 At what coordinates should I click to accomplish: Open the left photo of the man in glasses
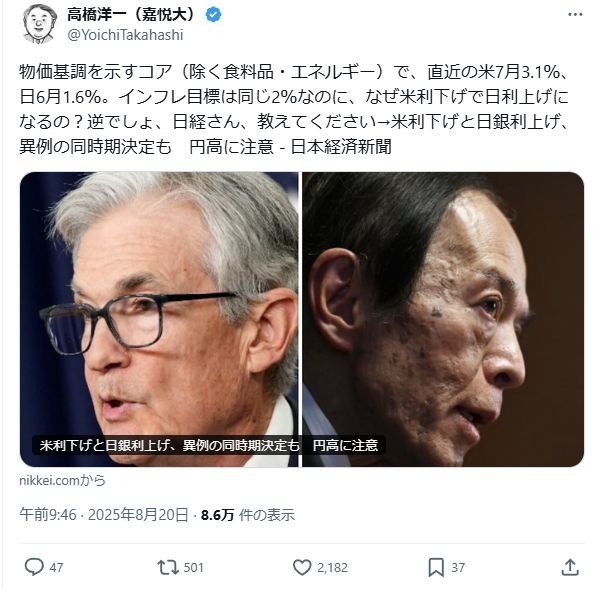(159, 319)
